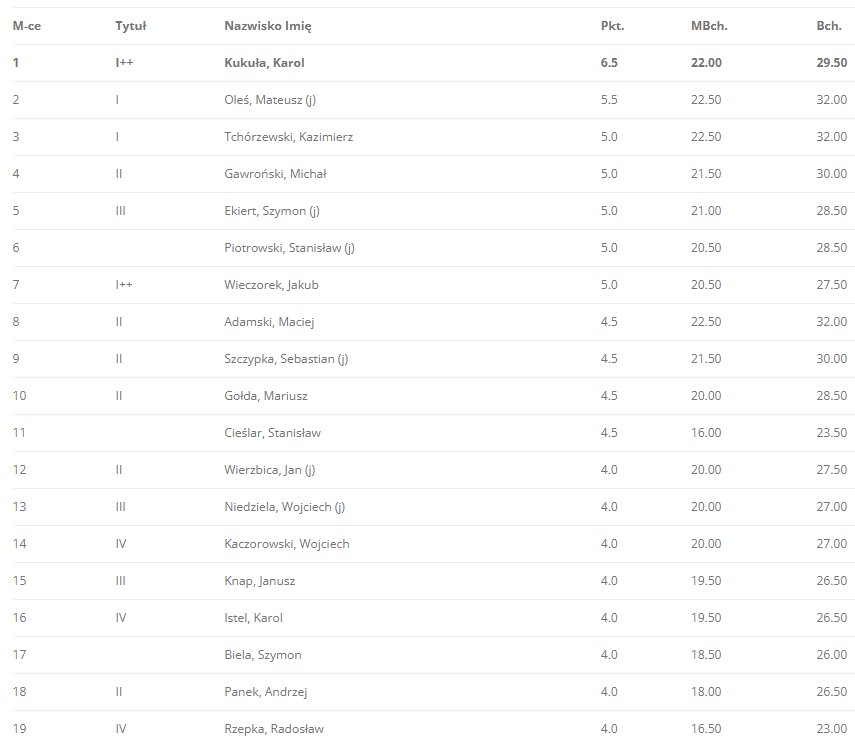Select Cieślar, Stanisław in standings
The width and height of the screenshot is (855, 739).
(x=273, y=433)
